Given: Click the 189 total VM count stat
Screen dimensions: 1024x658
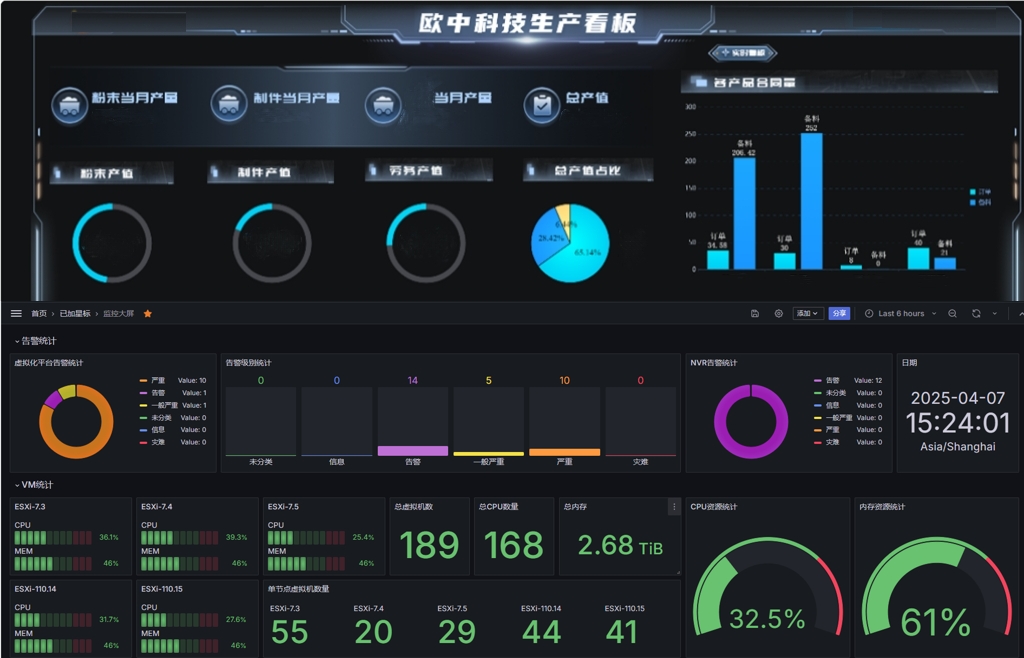Looking at the screenshot, I should point(428,544).
